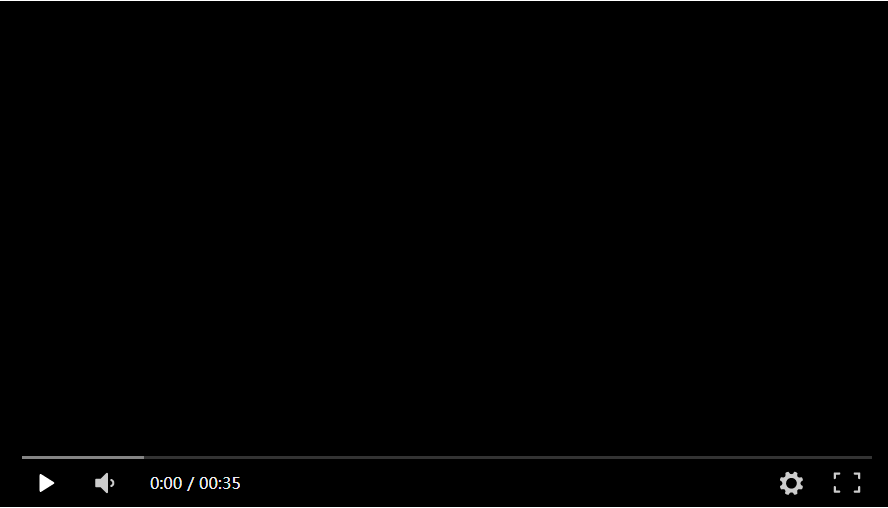The image size is (888, 508).
Task: Click the video area's upper-right corner region
Action: click(x=854, y=28)
